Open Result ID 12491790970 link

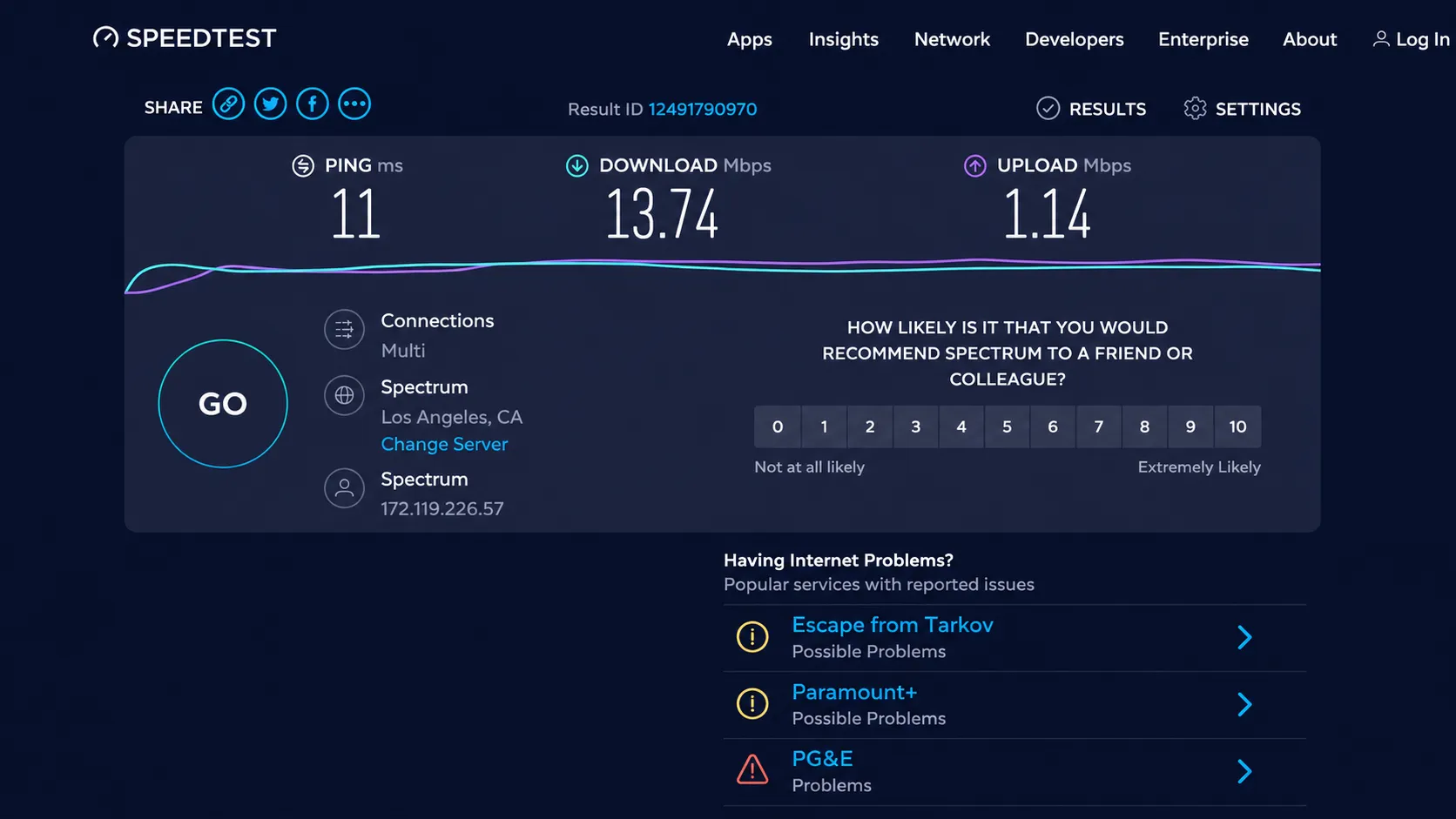coord(703,109)
